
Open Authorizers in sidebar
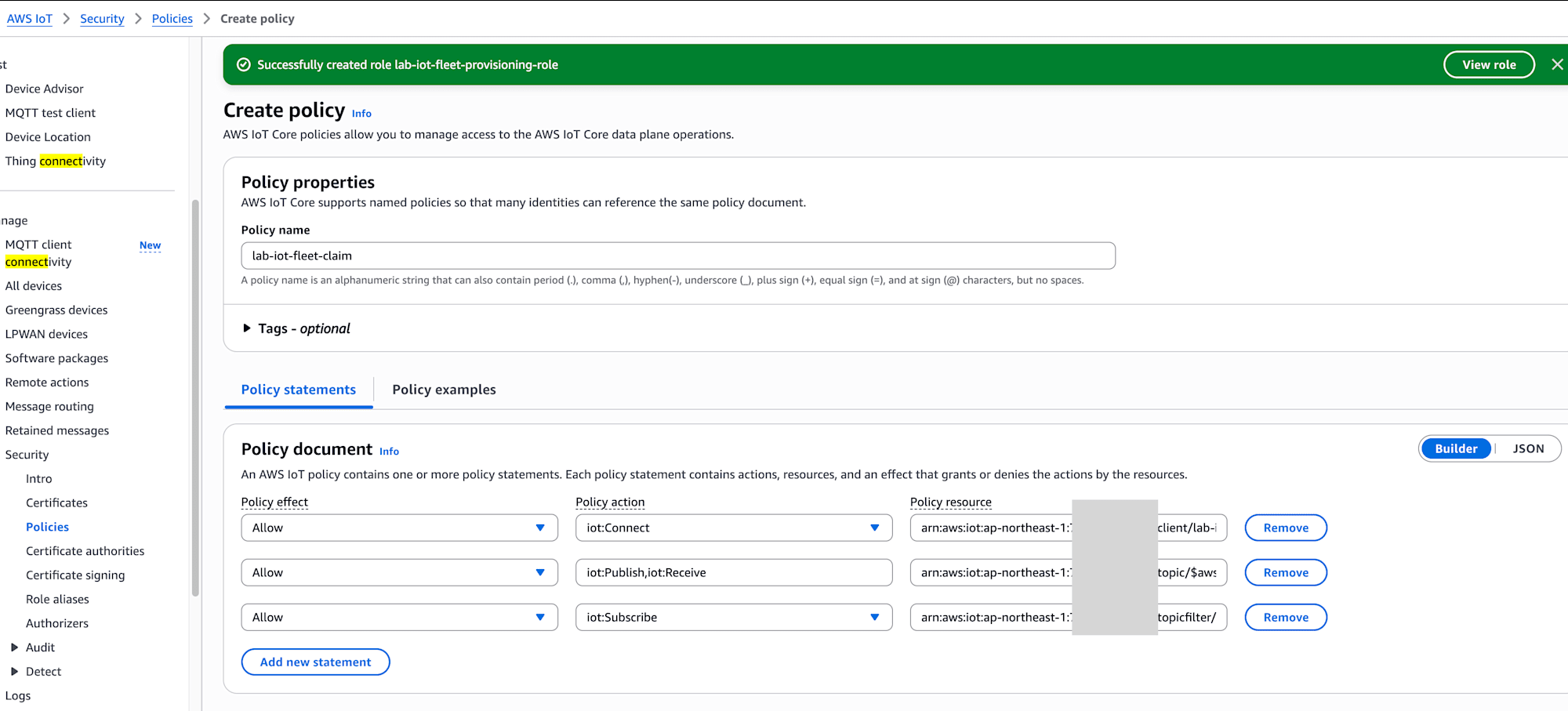coord(57,623)
